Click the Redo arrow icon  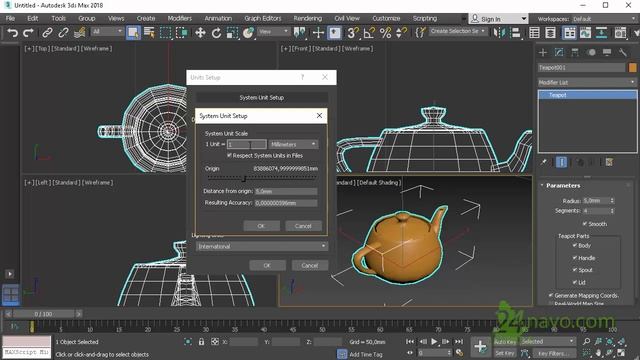pyautogui.click(x=28, y=33)
